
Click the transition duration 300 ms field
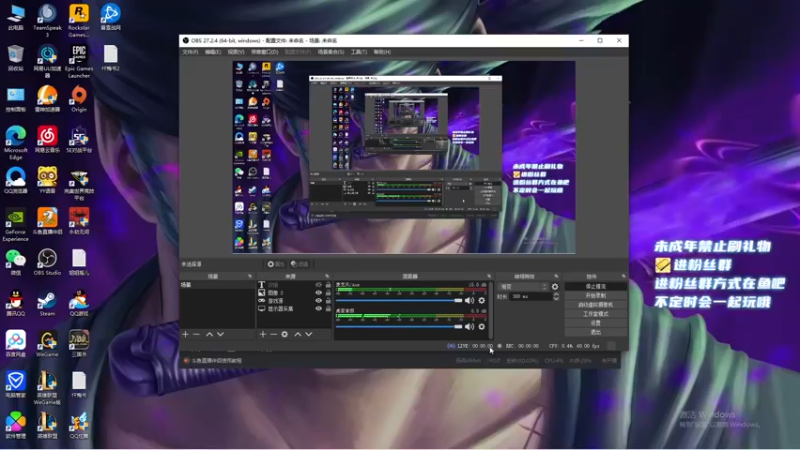[530, 296]
